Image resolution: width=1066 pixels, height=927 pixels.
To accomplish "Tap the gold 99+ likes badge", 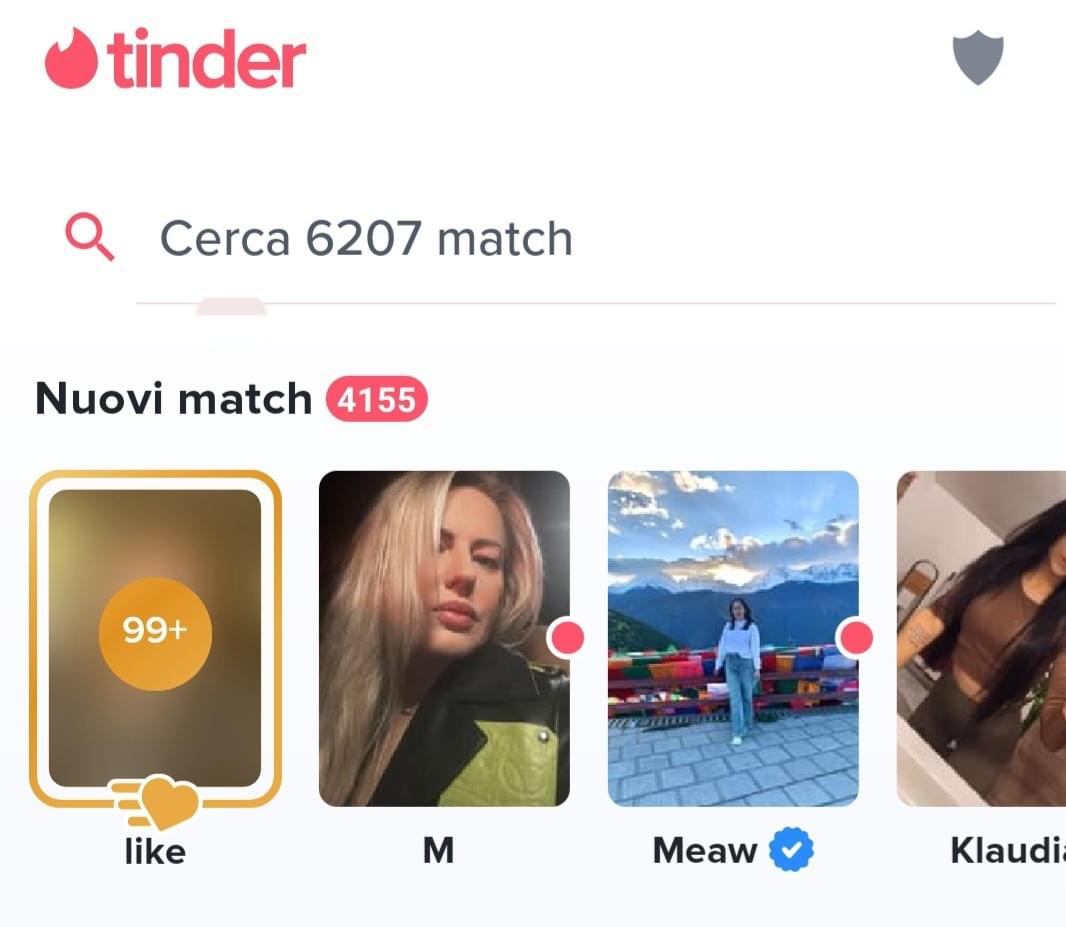I will [155, 633].
